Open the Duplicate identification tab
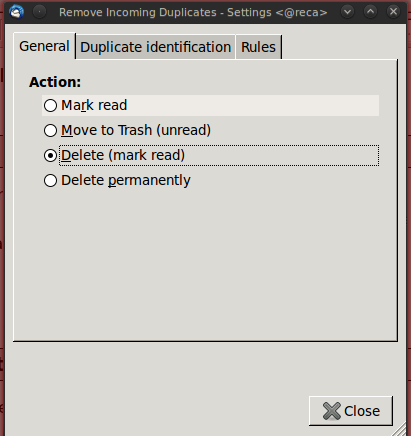This screenshot has width=411, height=436. tap(156, 47)
